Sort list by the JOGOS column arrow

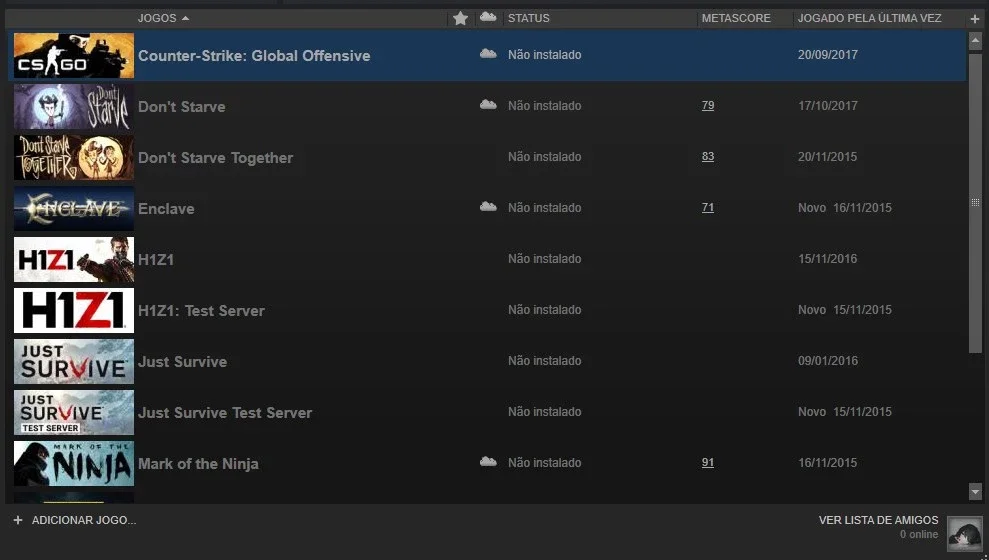(x=185, y=18)
